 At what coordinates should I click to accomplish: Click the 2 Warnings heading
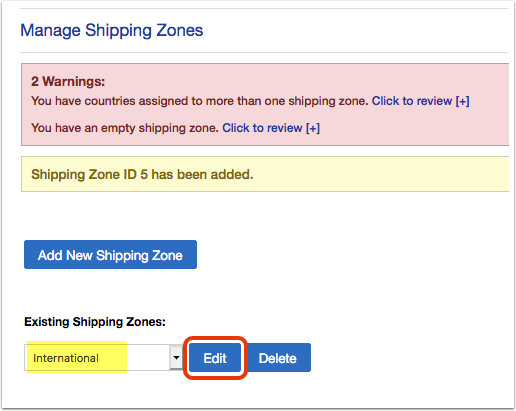[x=68, y=81]
